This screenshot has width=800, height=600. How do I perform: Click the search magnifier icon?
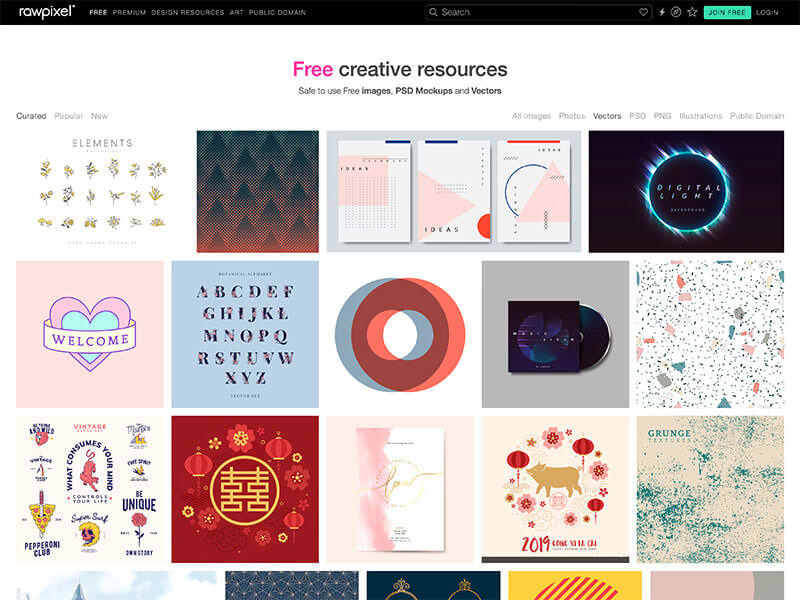[433, 12]
